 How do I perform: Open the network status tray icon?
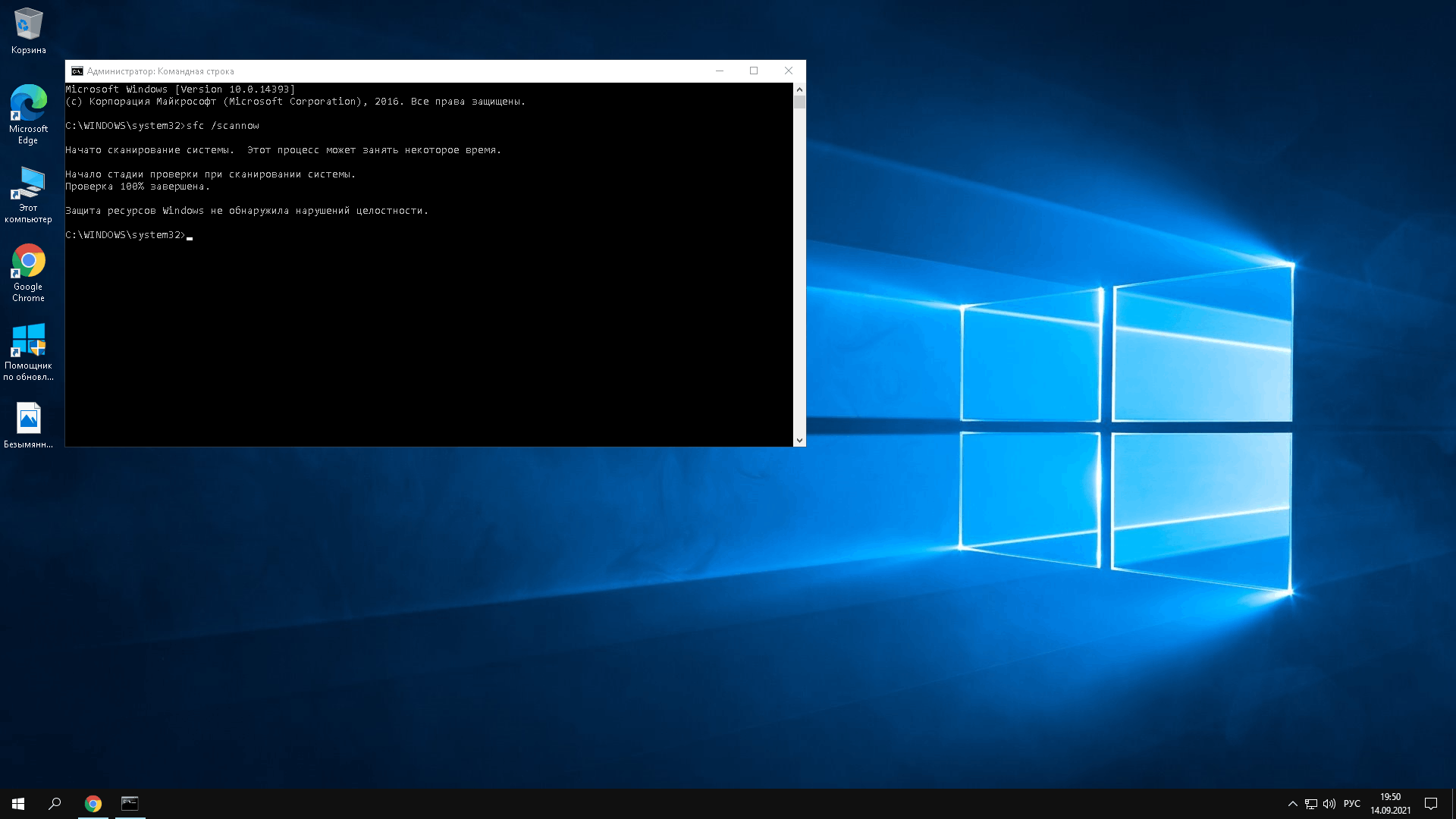click(1311, 804)
